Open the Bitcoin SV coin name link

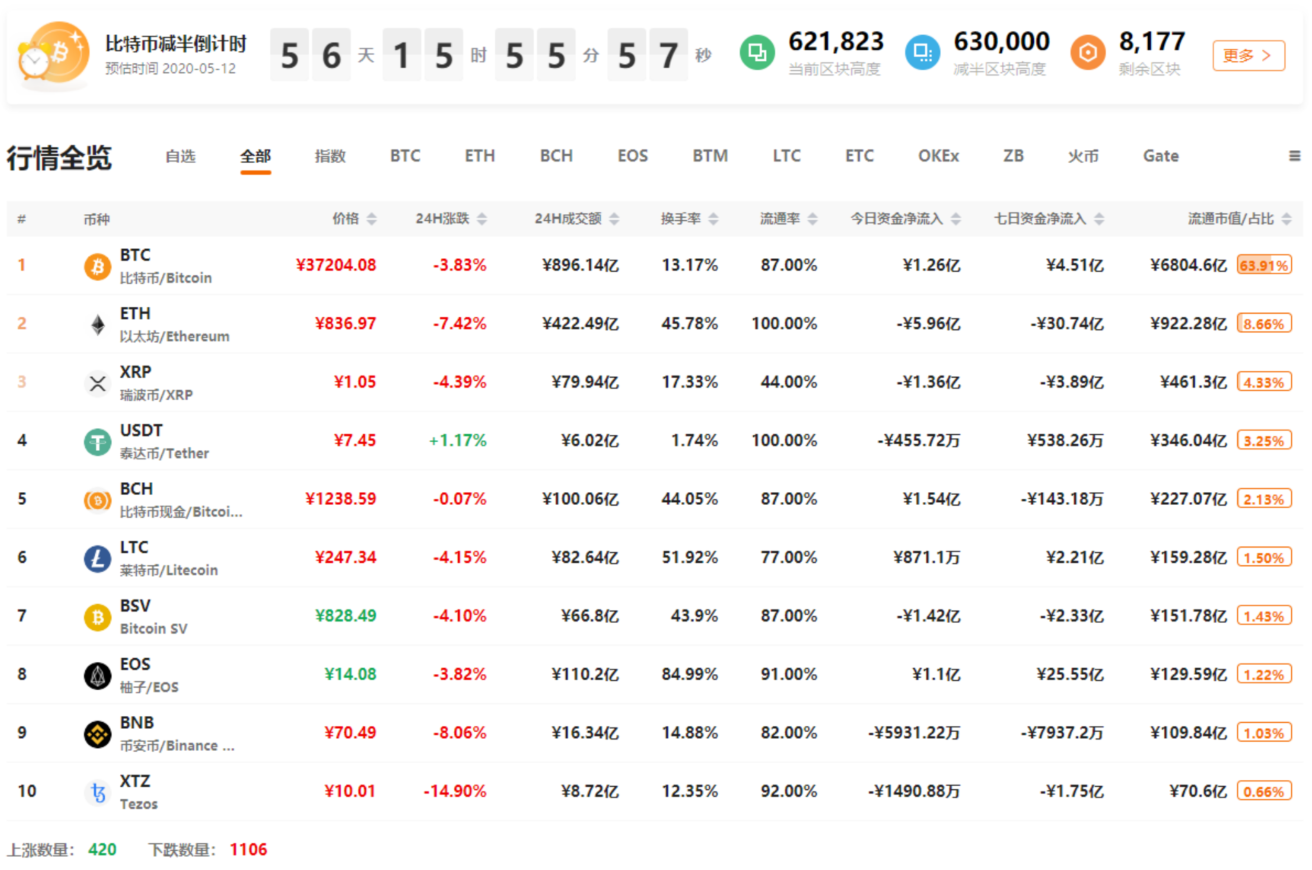[153, 629]
